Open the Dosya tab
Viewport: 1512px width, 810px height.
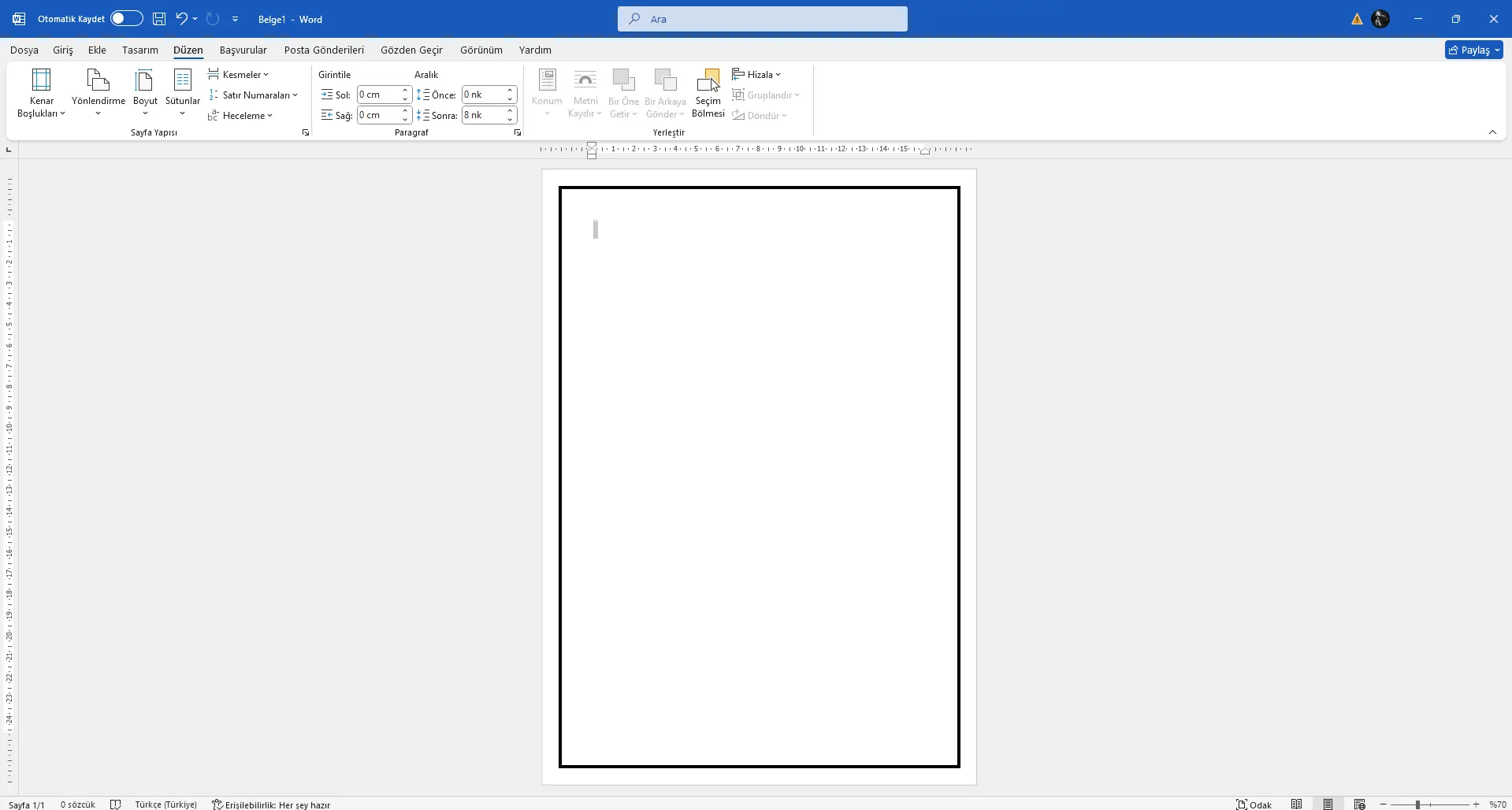pyautogui.click(x=24, y=50)
